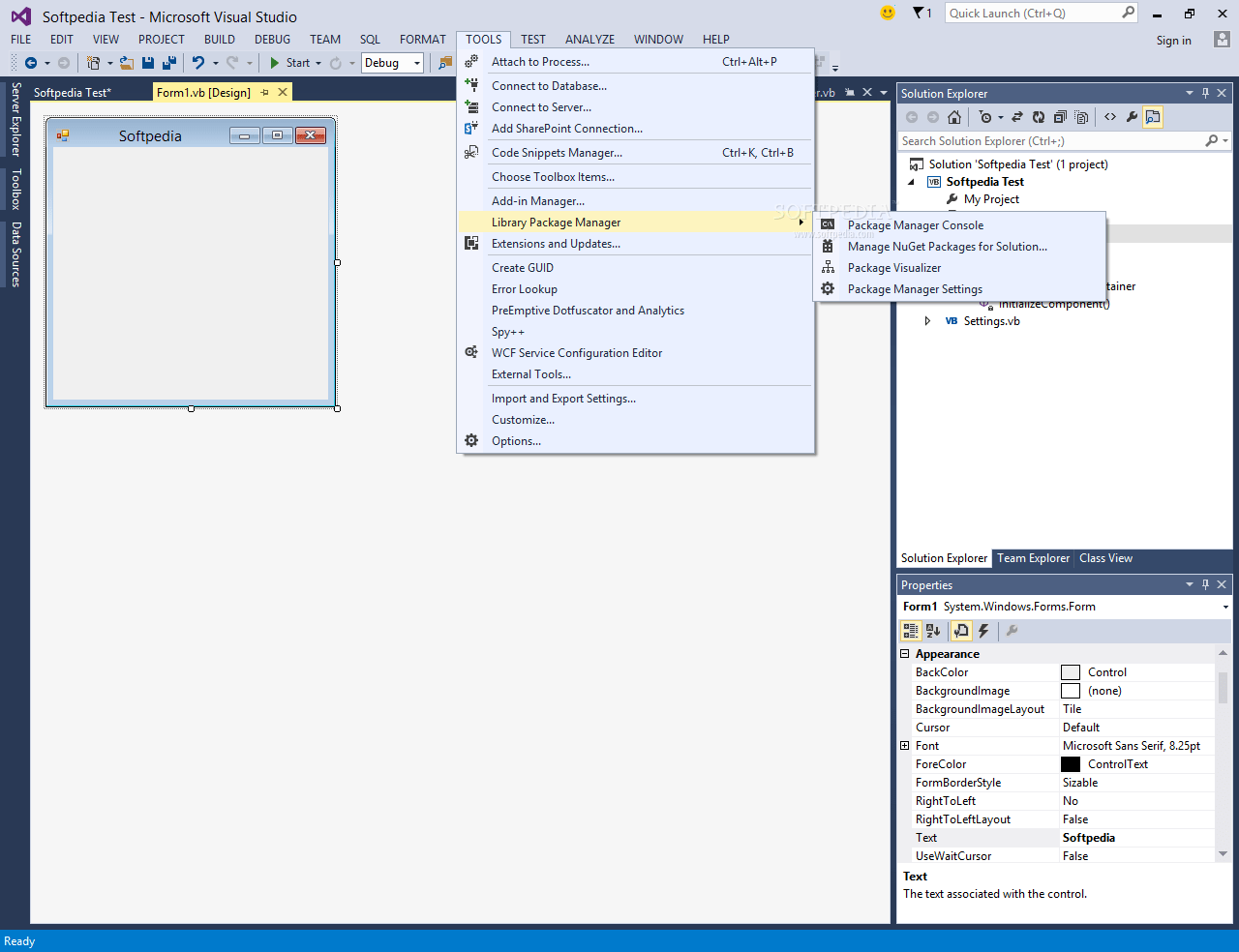Image resolution: width=1239 pixels, height=952 pixels.
Task: Toggle Categorized view in Properties panel
Action: point(911,631)
